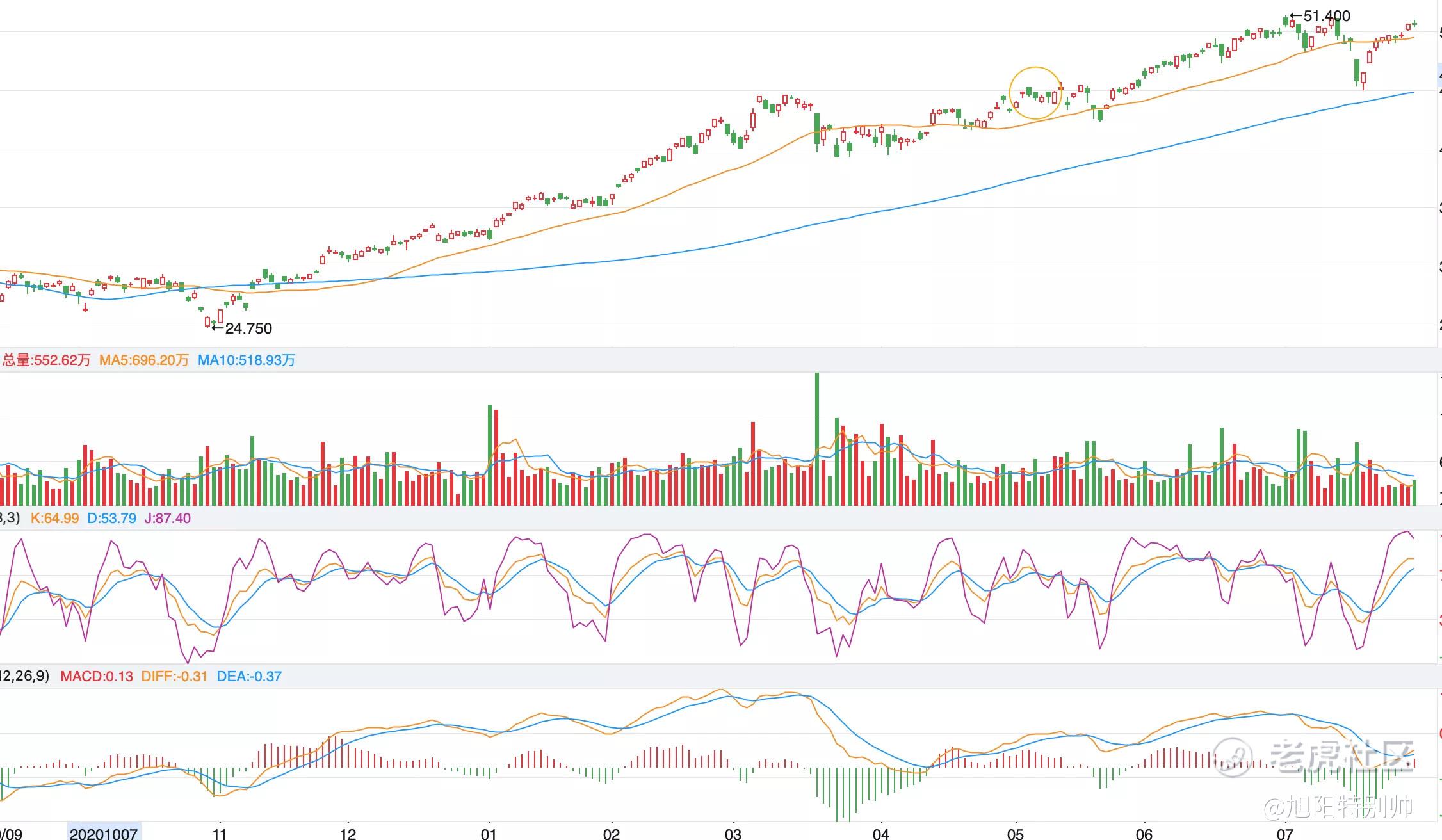The width and height of the screenshot is (1442, 840).
Task: Click the yellow circle annotation on chart
Action: coord(1035,93)
